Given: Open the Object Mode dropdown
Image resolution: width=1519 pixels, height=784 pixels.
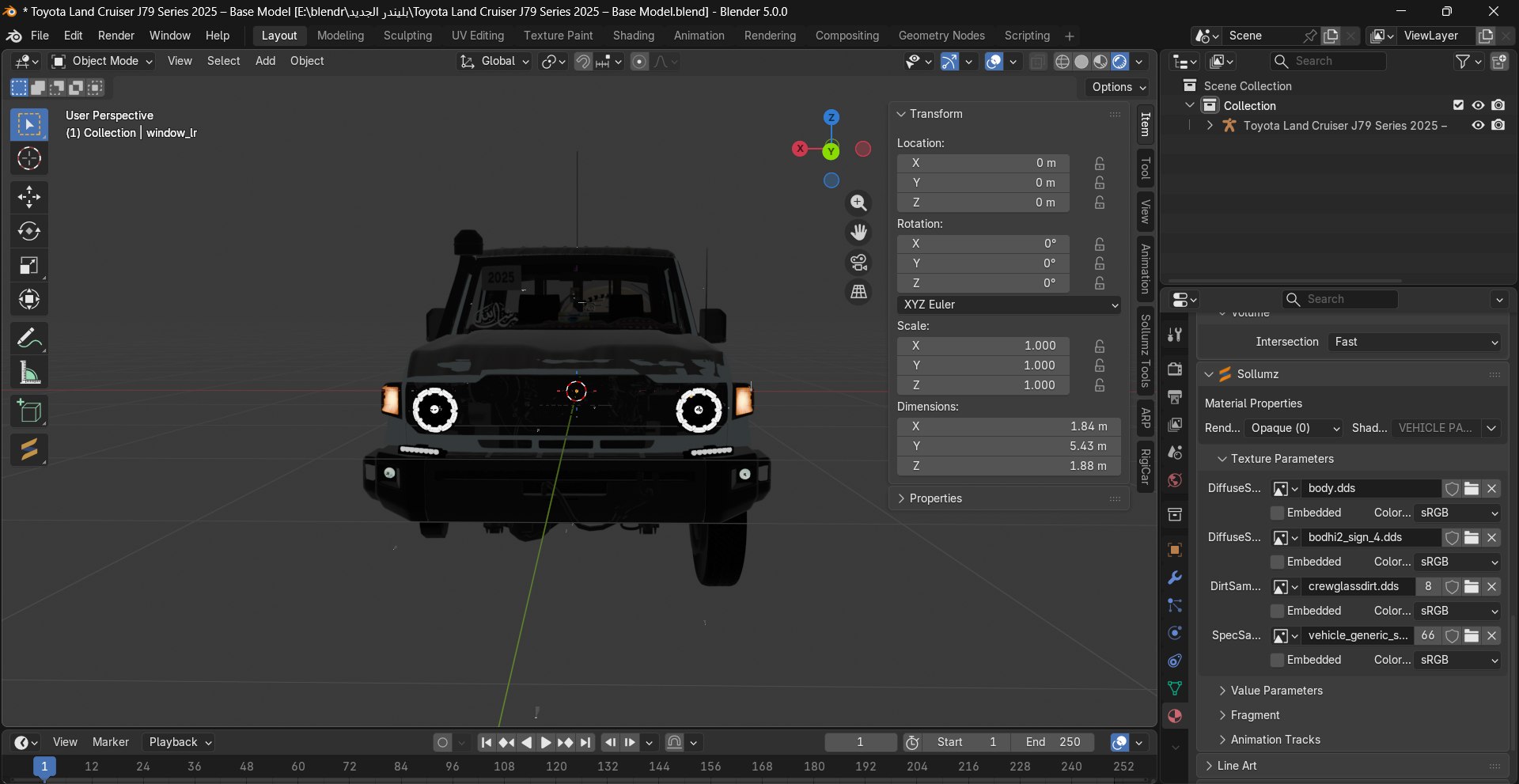Looking at the screenshot, I should coord(102,61).
